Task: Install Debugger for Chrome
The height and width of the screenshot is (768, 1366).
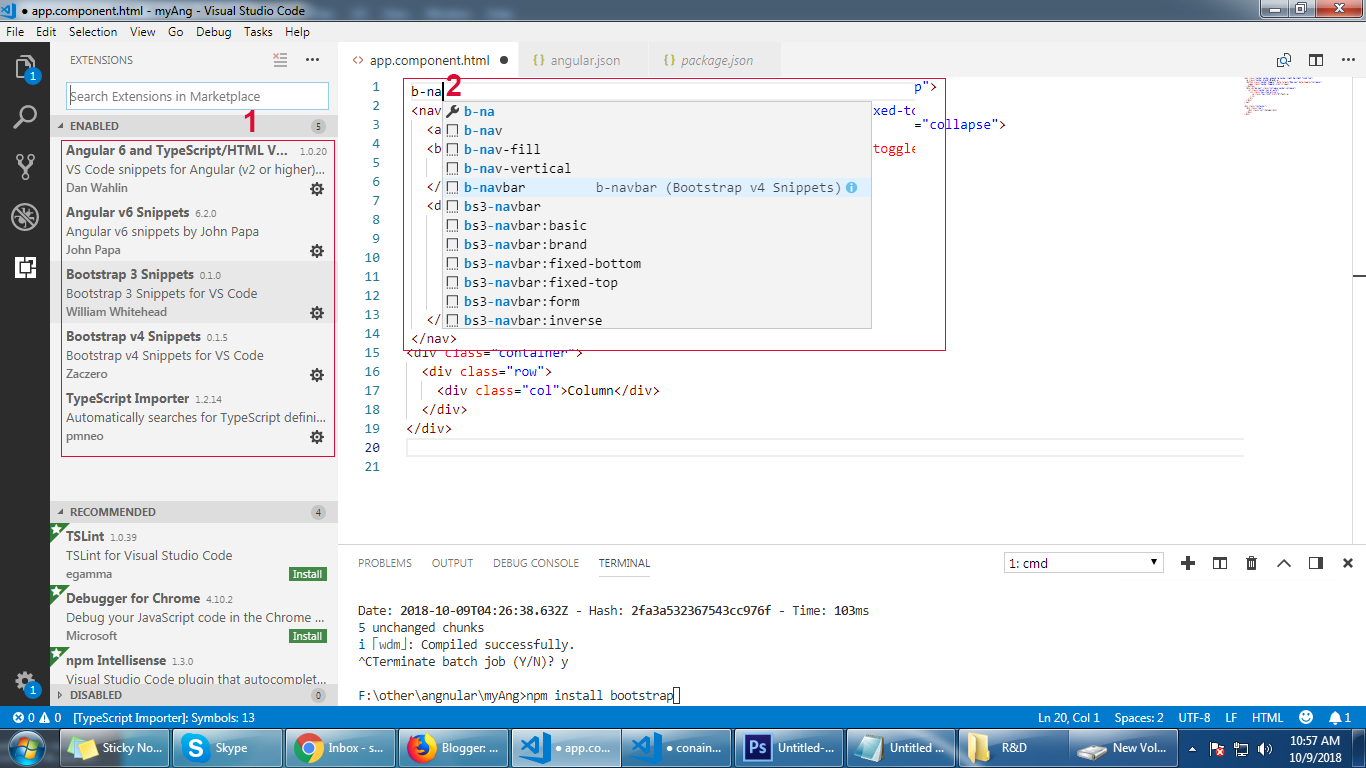Action: (x=306, y=635)
